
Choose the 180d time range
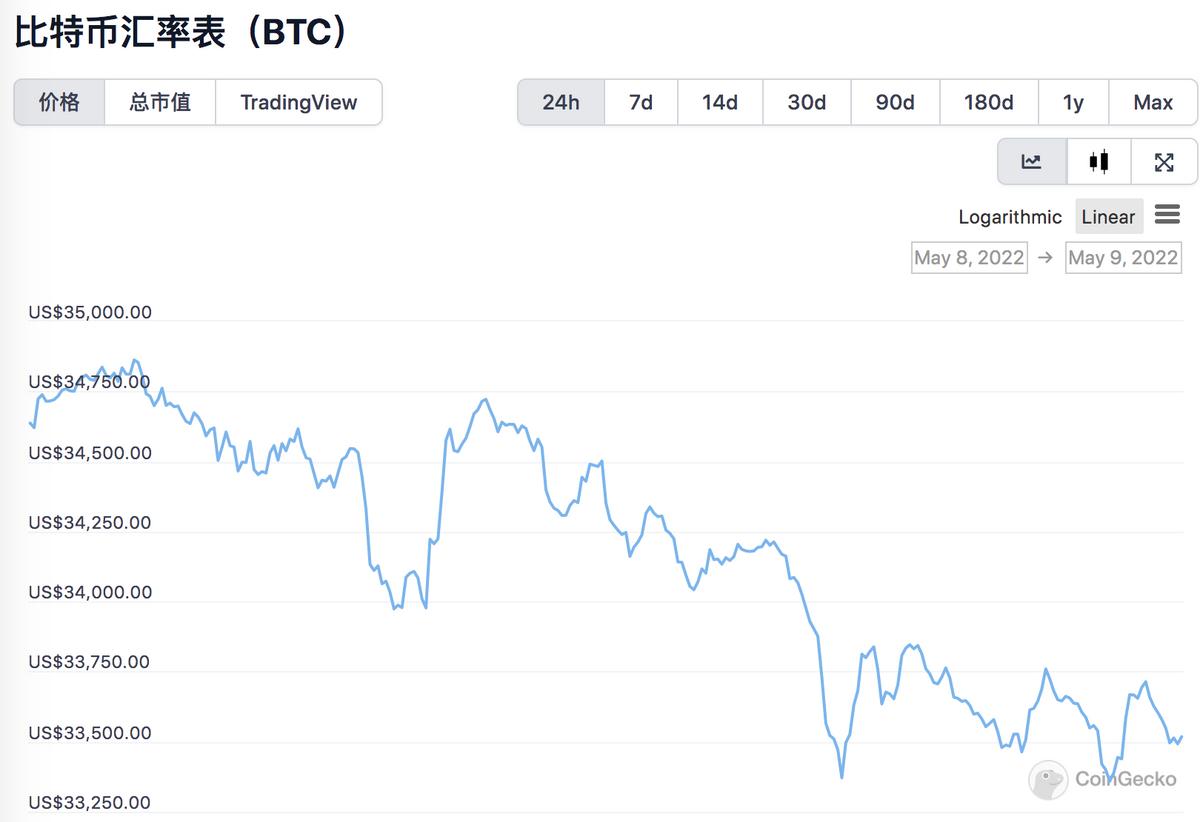point(988,102)
